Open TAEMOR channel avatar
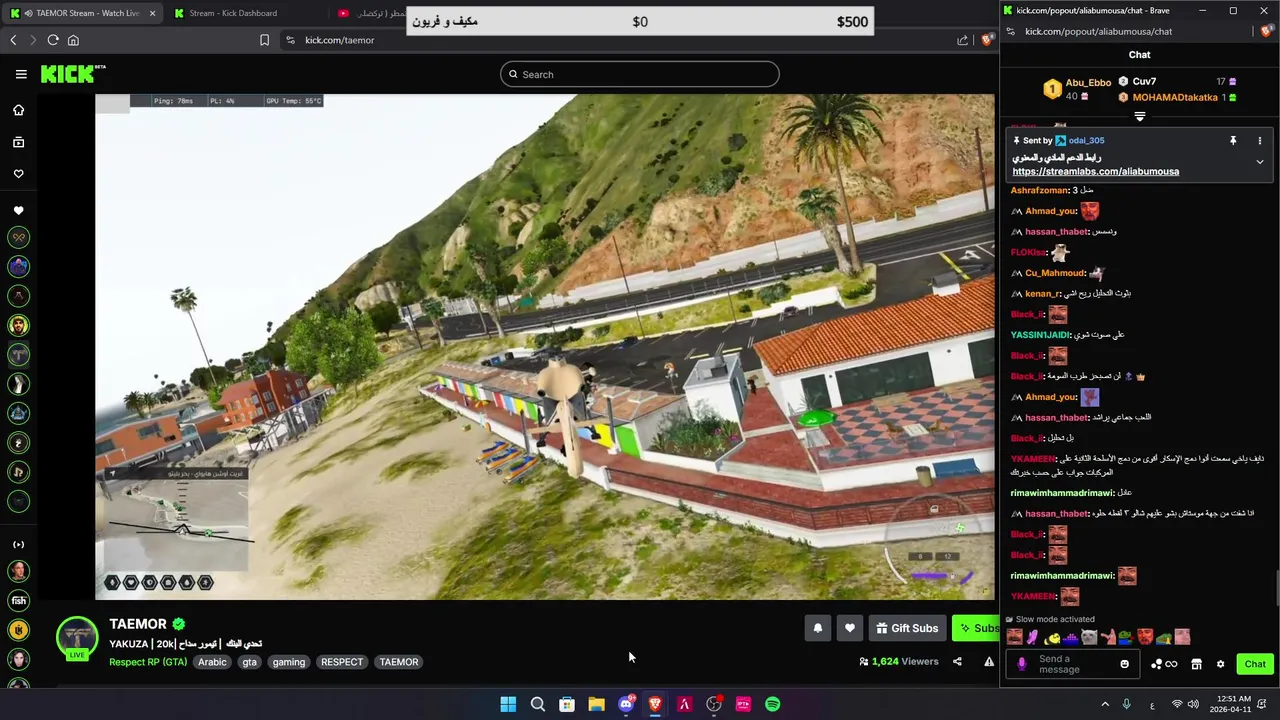This screenshot has width=1280, height=720. (x=77, y=638)
